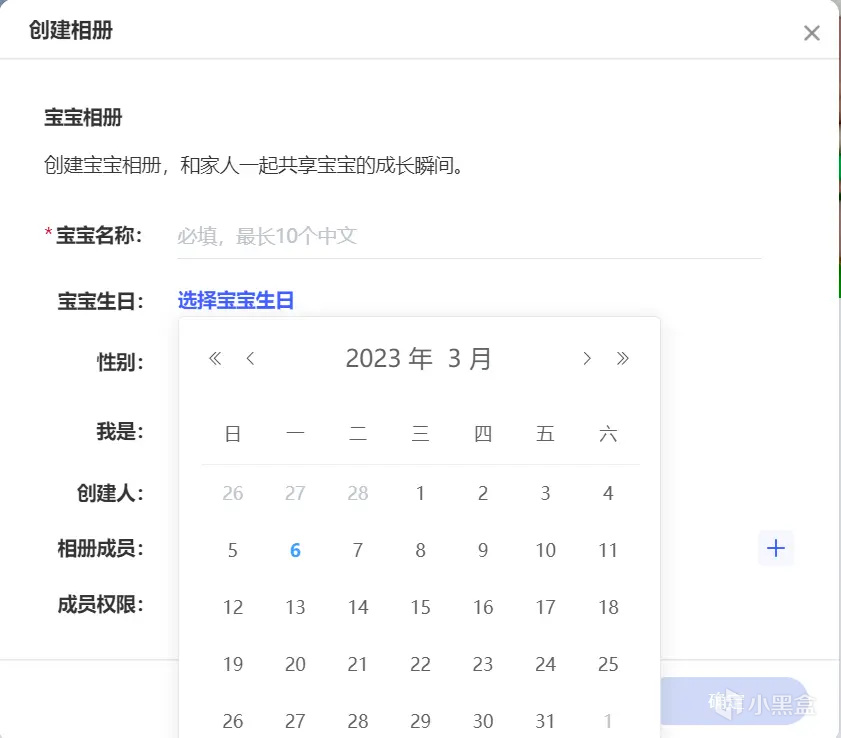Viewport: 841px width, 738px height.
Task: Select March 16 in the calendar
Action: click(483, 607)
